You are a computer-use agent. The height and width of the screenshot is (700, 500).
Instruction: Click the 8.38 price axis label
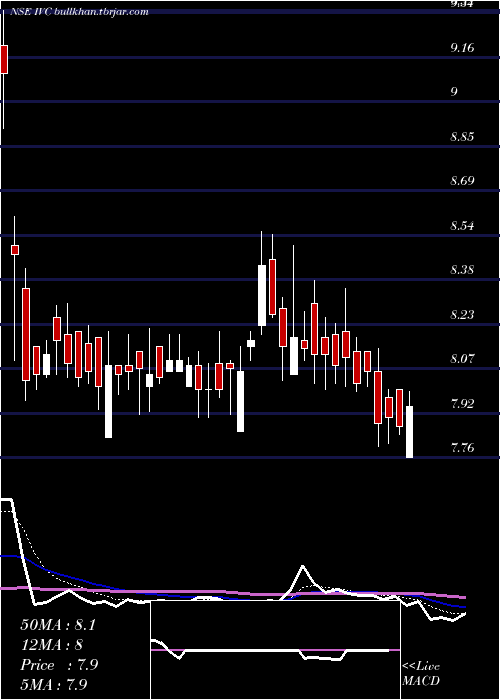[462, 270]
